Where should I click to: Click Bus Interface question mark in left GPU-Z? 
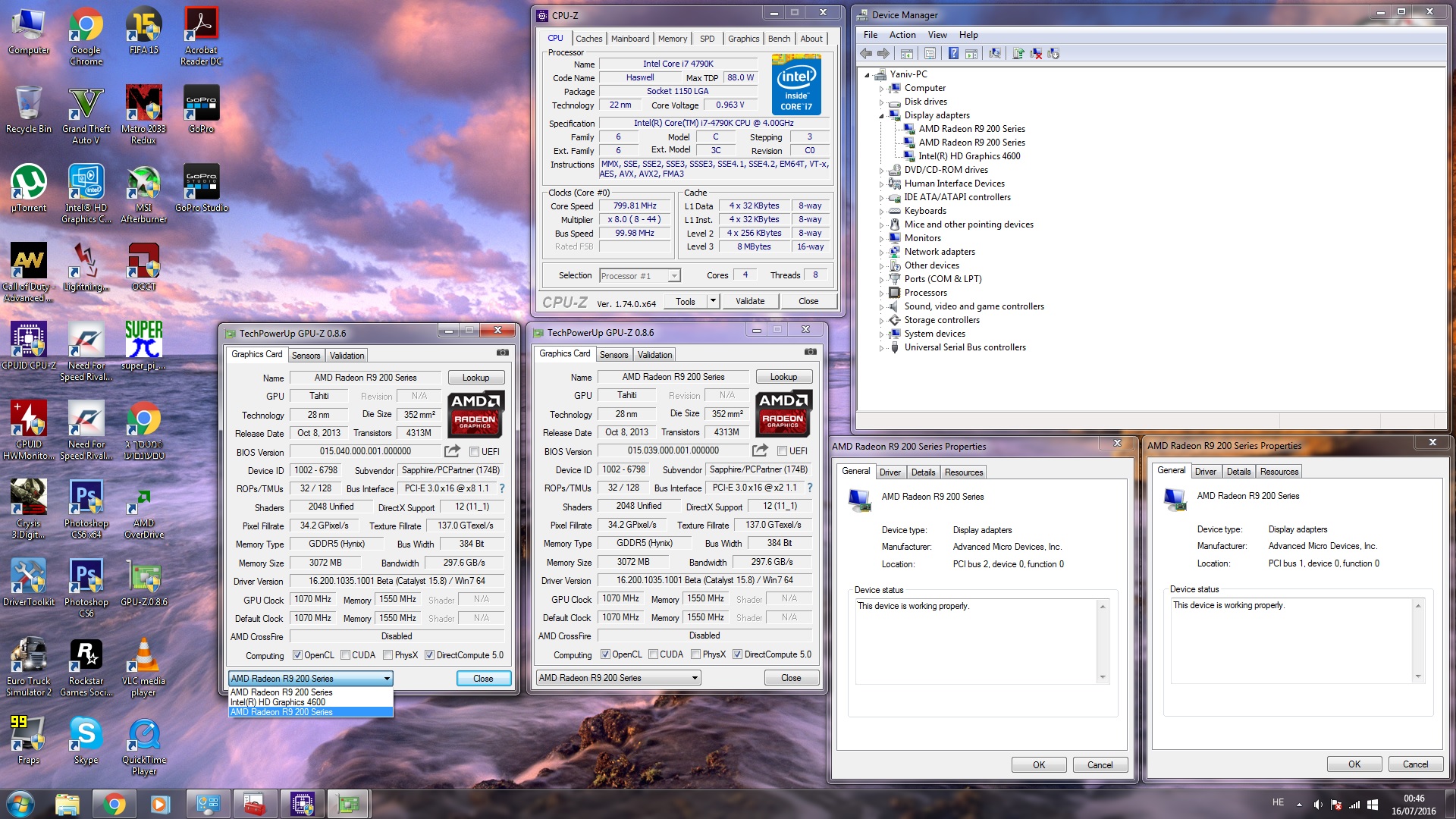pos(502,488)
